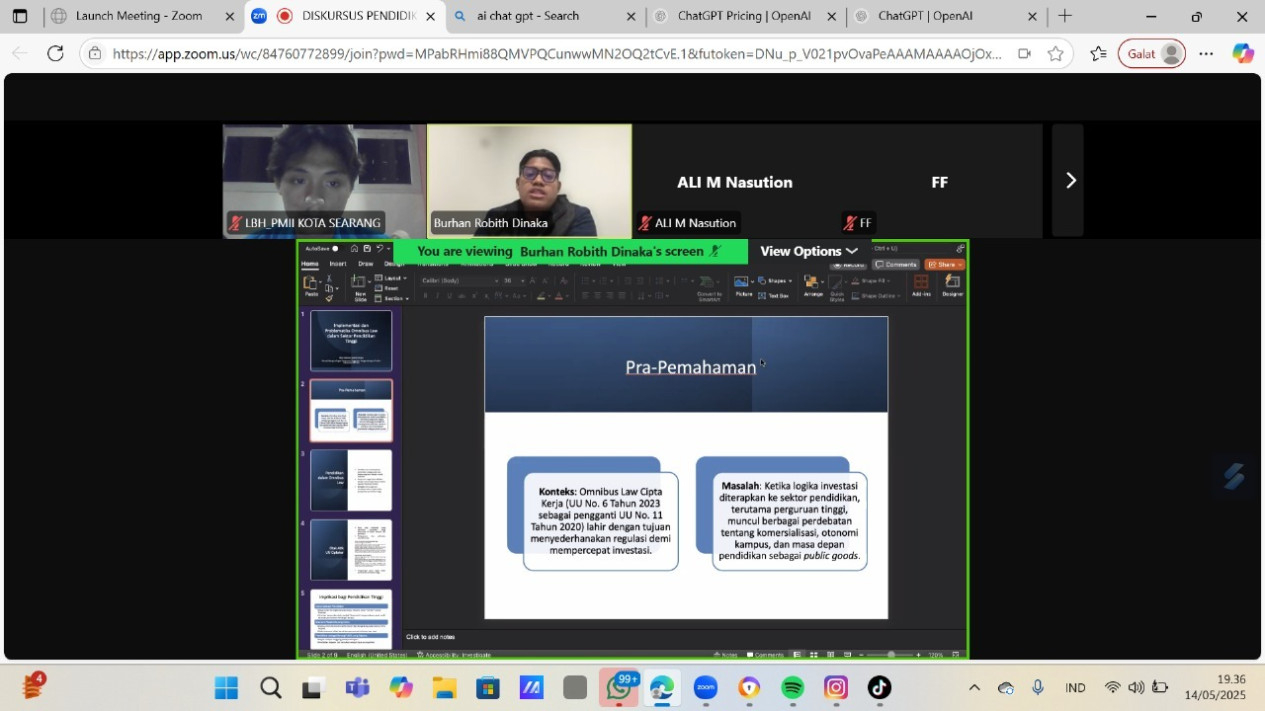Screen dimensions: 1265x711
Task: Click the New Slide ribbon button
Action: point(359,287)
